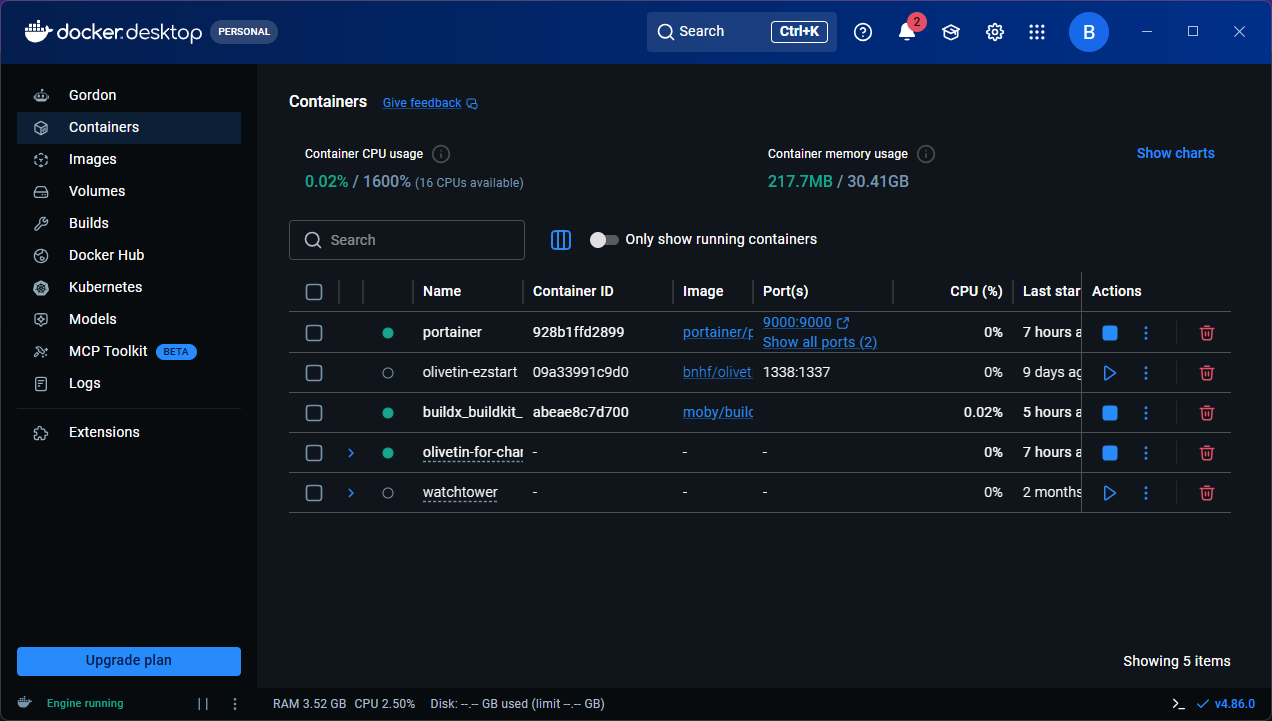This screenshot has width=1272, height=721.
Task: Go to Volumes in sidebar
Action: [129, 192]
